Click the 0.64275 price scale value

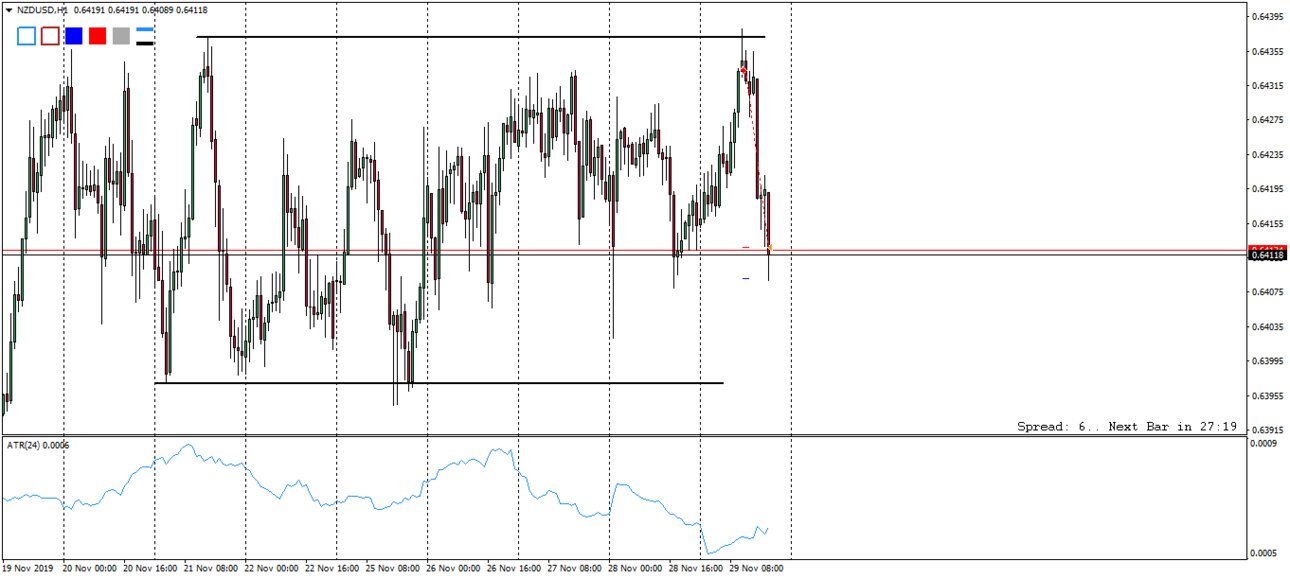click(1266, 120)
